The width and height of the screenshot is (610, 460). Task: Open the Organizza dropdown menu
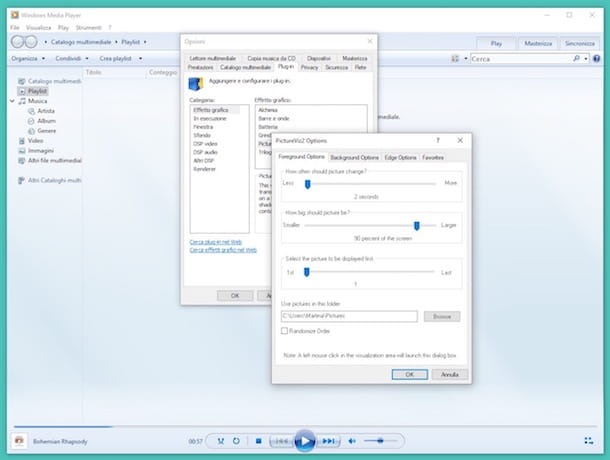tap(28, 58)
